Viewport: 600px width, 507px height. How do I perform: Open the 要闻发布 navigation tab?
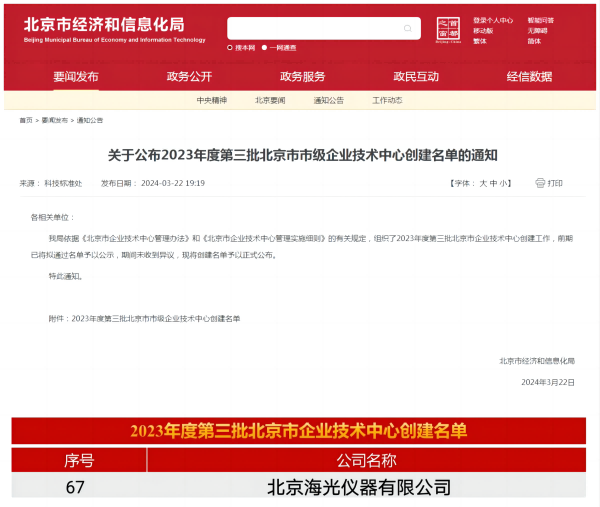point(76,77)
